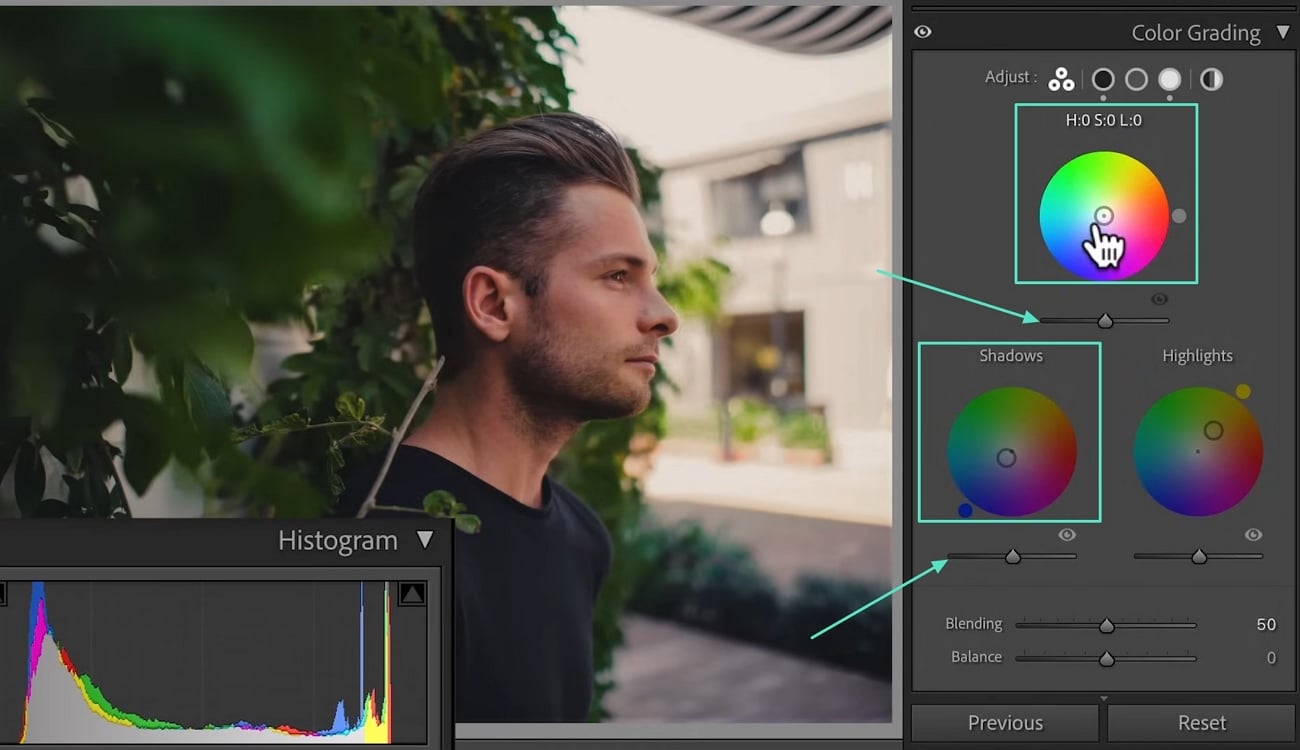
Task: Select the Shadows adjust circle icon
Action: pos(1103,79)
